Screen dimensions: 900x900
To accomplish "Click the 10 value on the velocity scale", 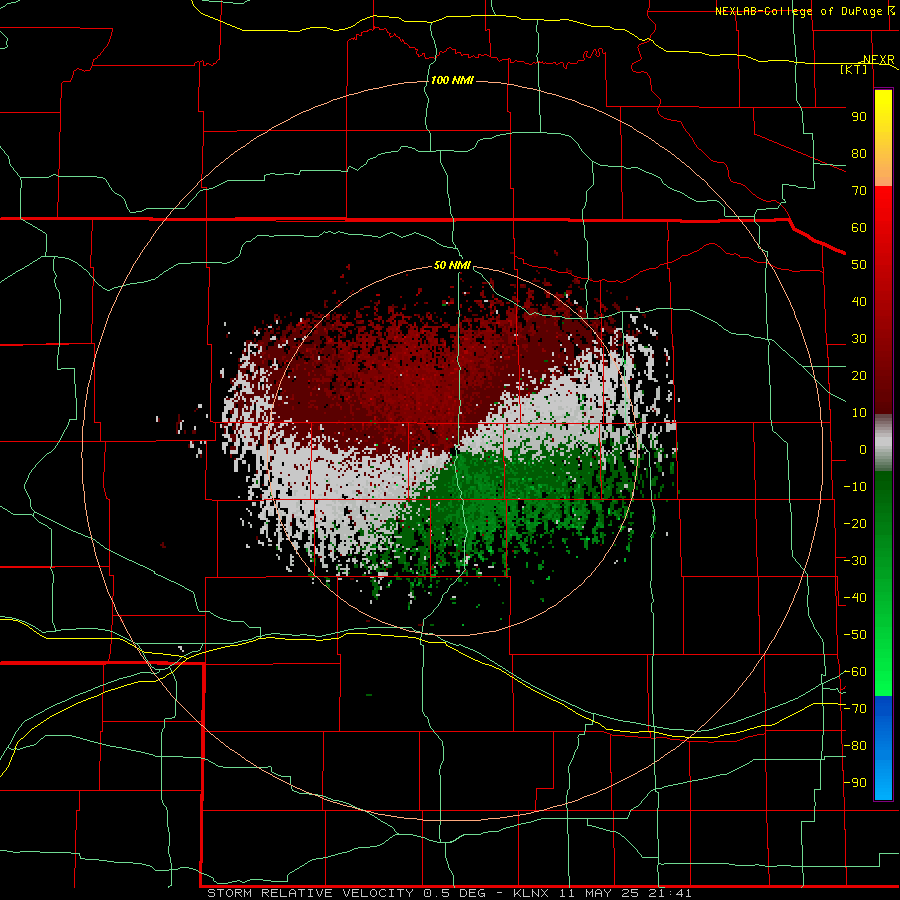I will (x=859, y=413).
